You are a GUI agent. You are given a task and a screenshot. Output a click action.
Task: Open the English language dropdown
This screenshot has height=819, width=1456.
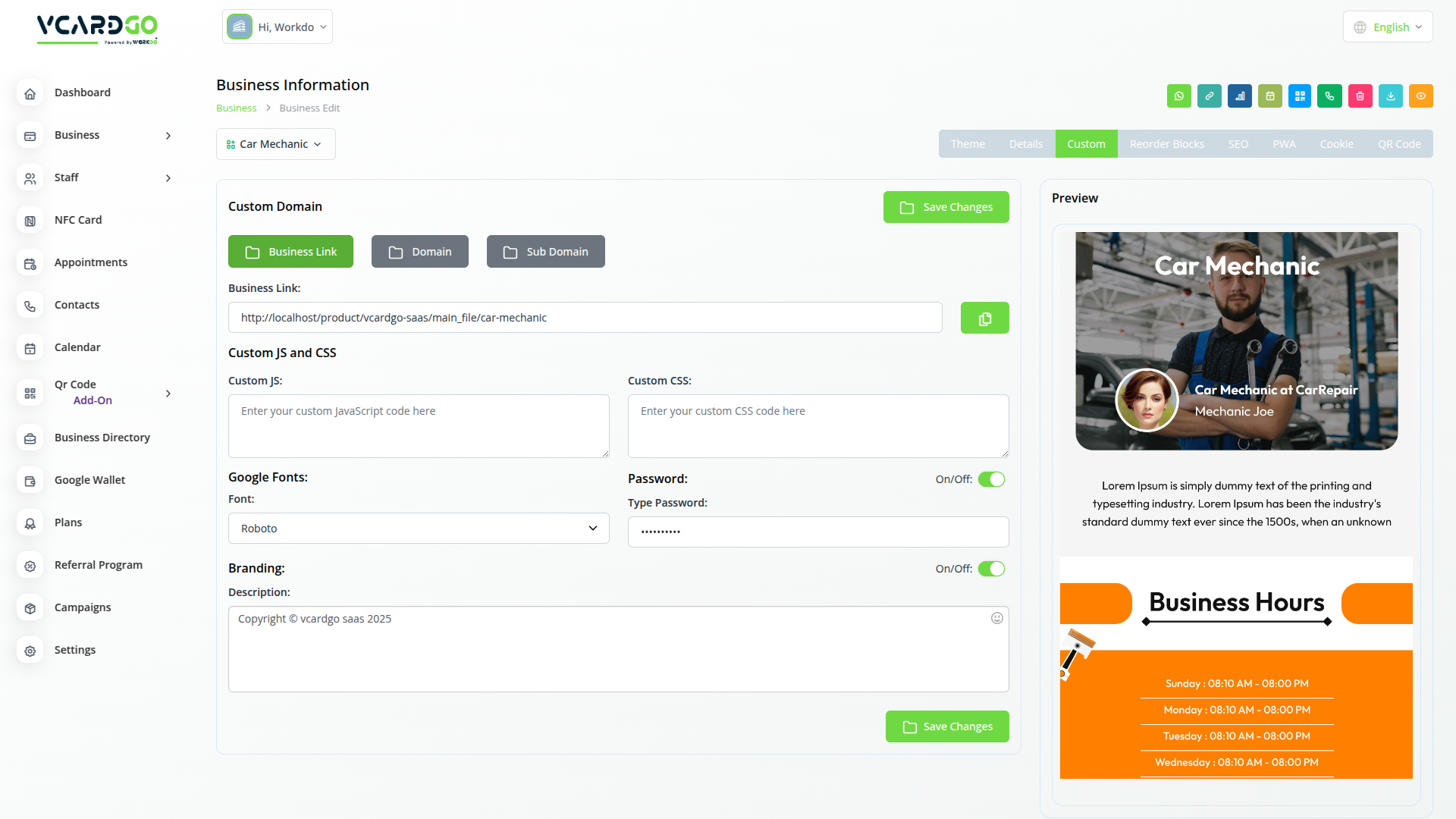1388,27
